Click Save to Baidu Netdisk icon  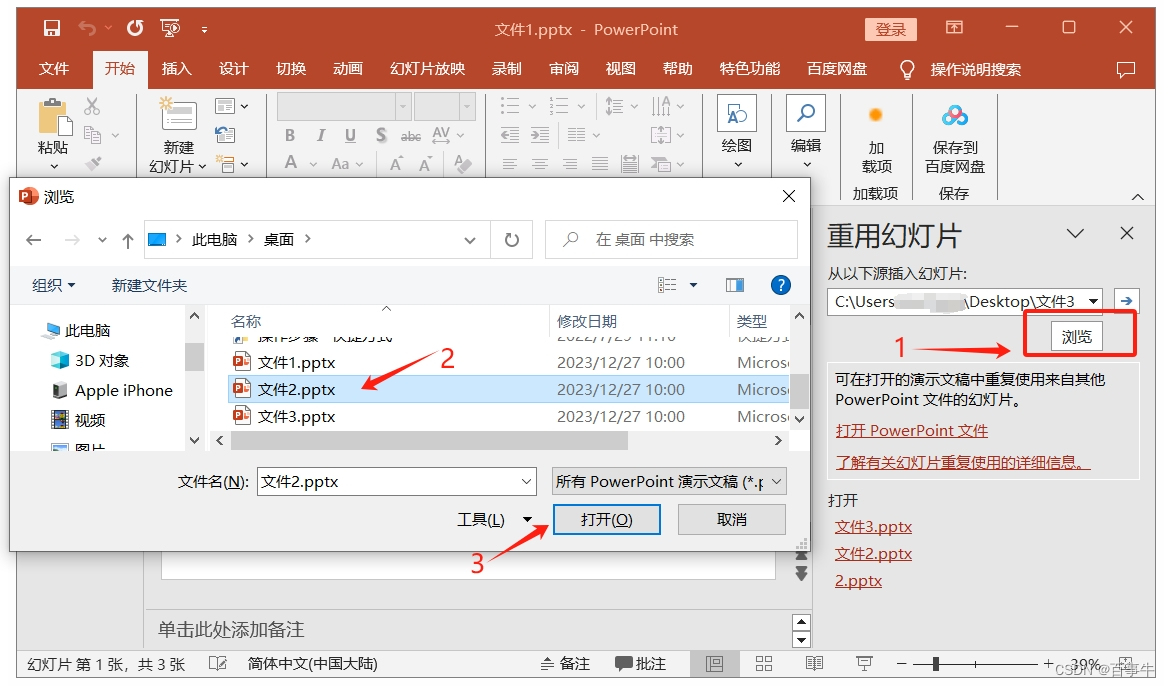click(954, 116)
